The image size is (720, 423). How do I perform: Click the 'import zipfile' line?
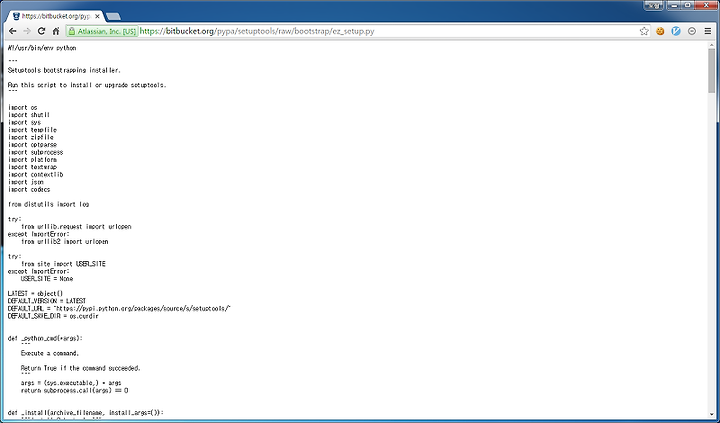30,137
